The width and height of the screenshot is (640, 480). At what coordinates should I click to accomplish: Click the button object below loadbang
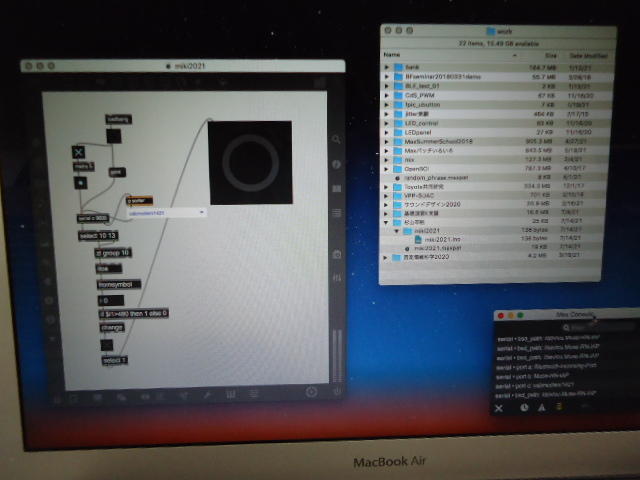coord(113,136)
